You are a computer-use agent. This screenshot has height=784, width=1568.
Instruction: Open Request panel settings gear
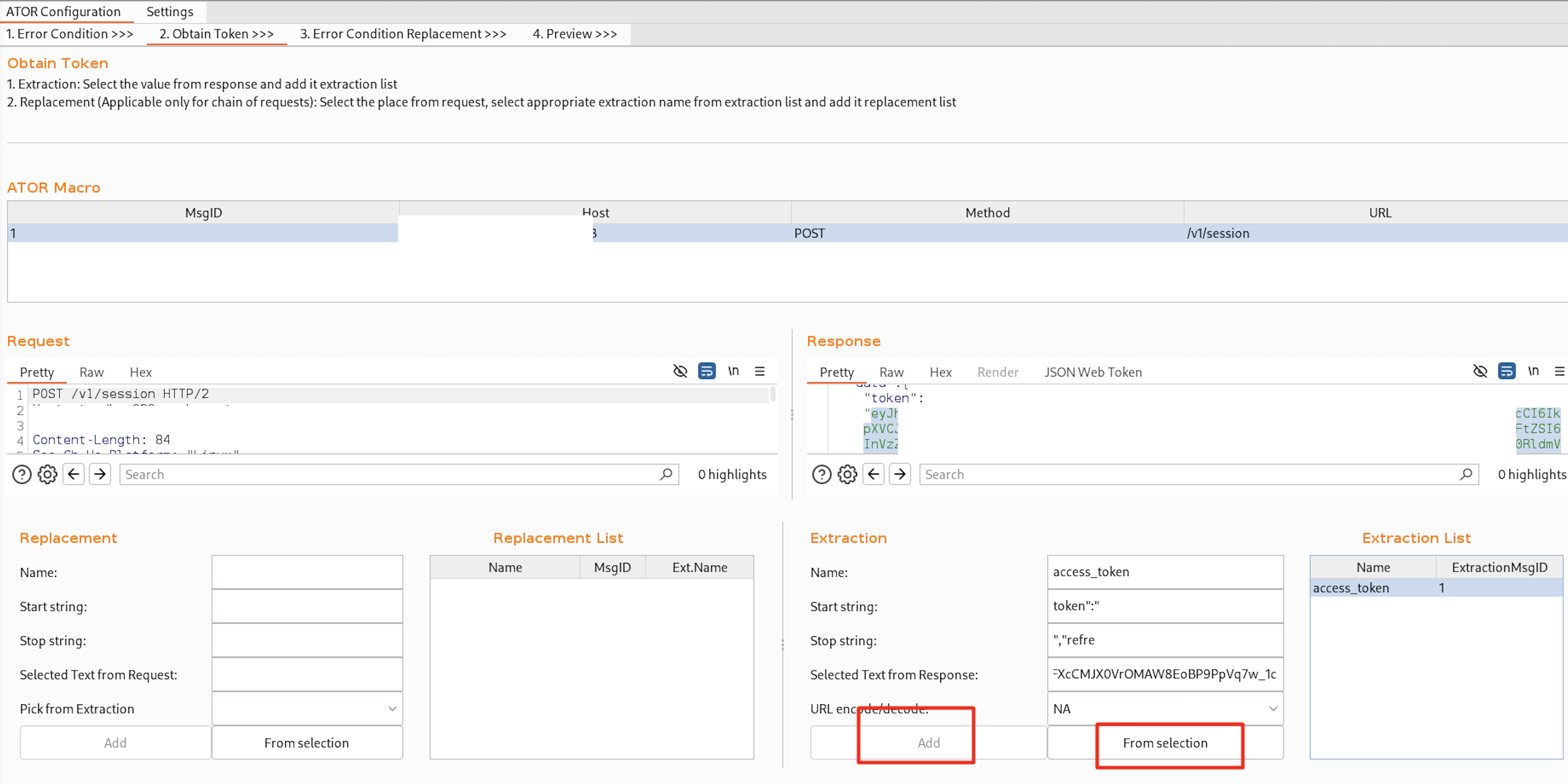pyautogui.click(x=47, y=474)
